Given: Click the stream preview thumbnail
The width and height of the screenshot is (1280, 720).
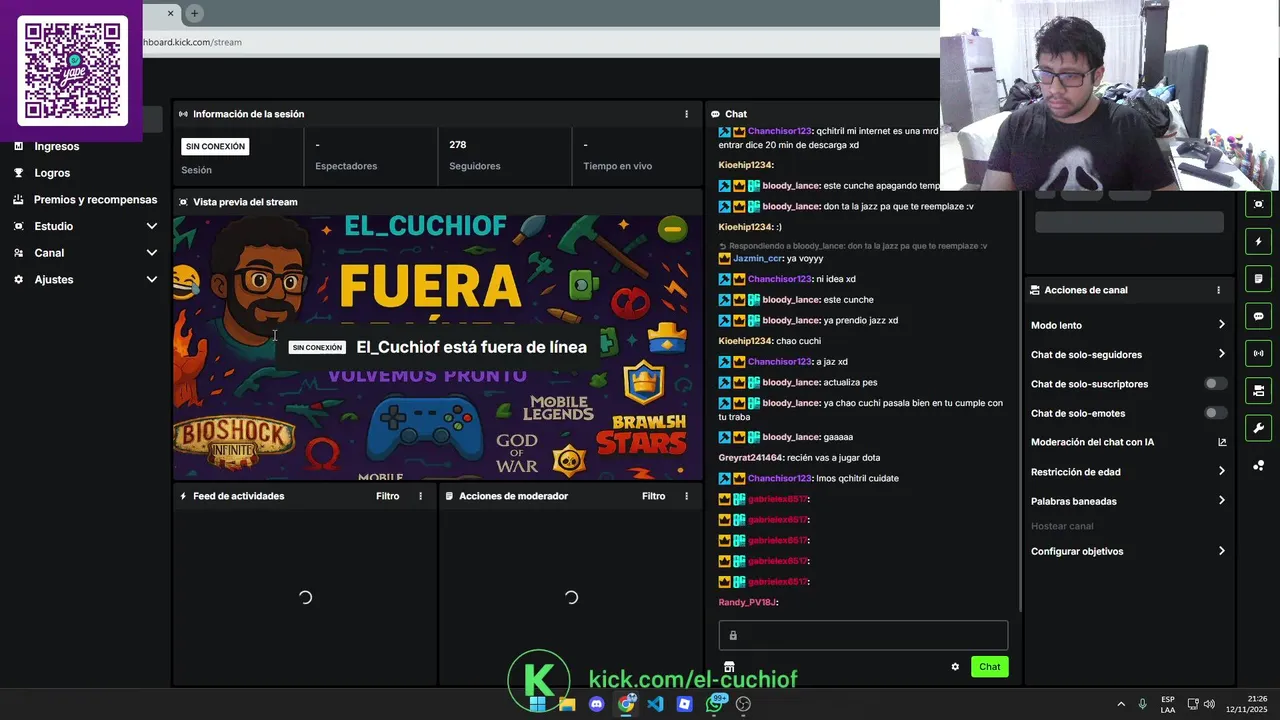Looking at the screenshot, I should coord(438,347).
